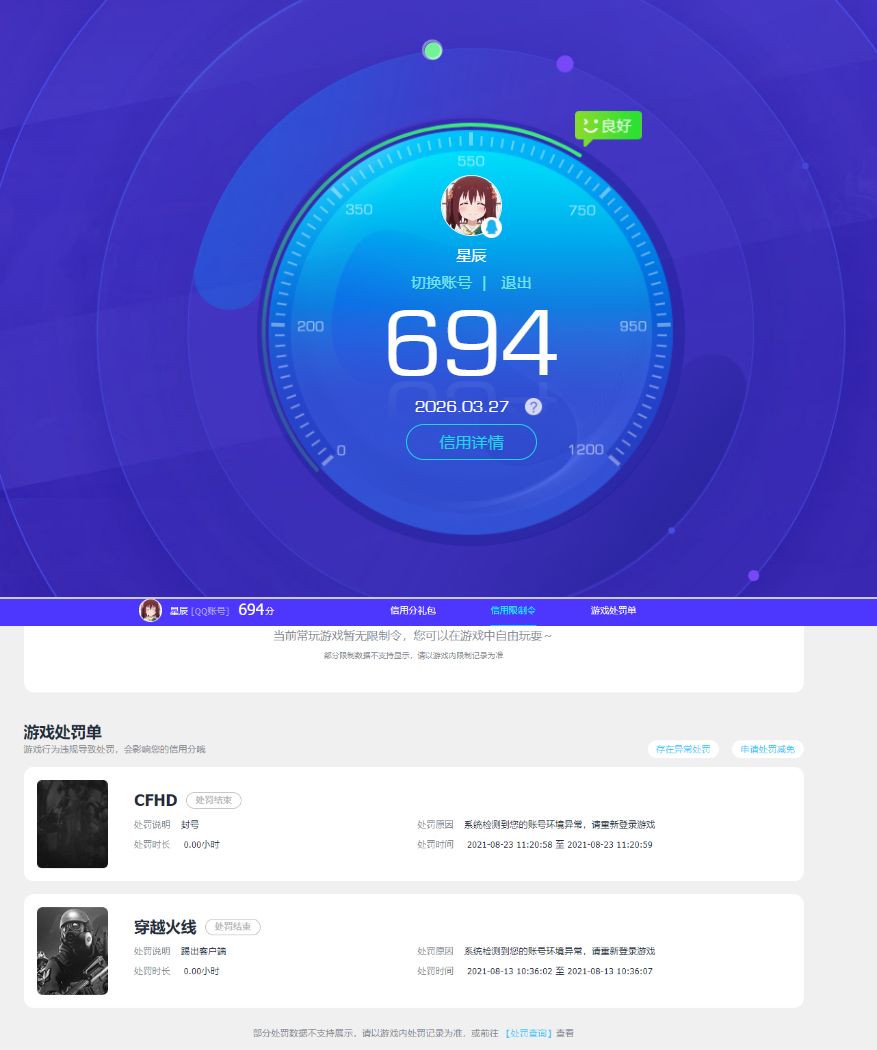This screenshot has width=877, height=1050.
Task: Open the 信用详情 credit details button
Action: [x=471, y=442]
